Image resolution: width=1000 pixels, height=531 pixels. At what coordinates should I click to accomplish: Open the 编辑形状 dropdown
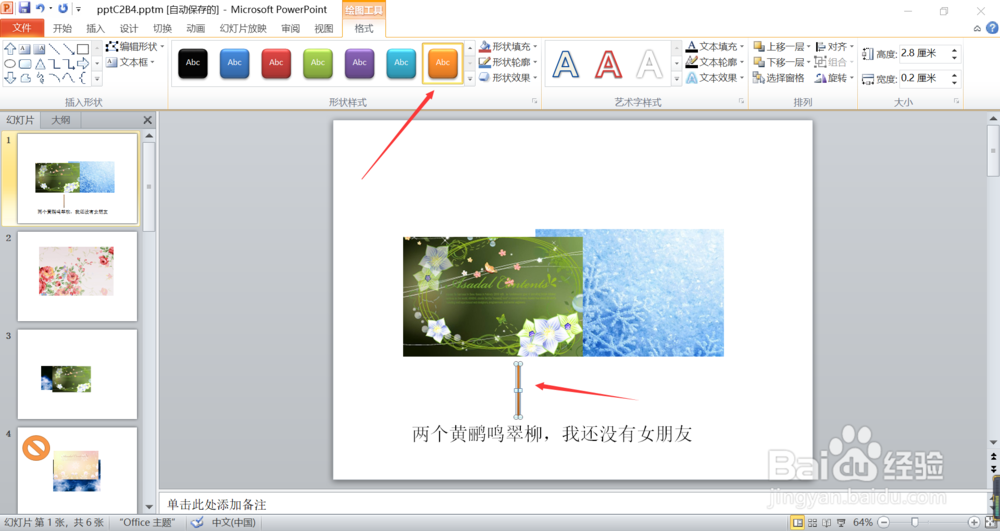point(135,47)
